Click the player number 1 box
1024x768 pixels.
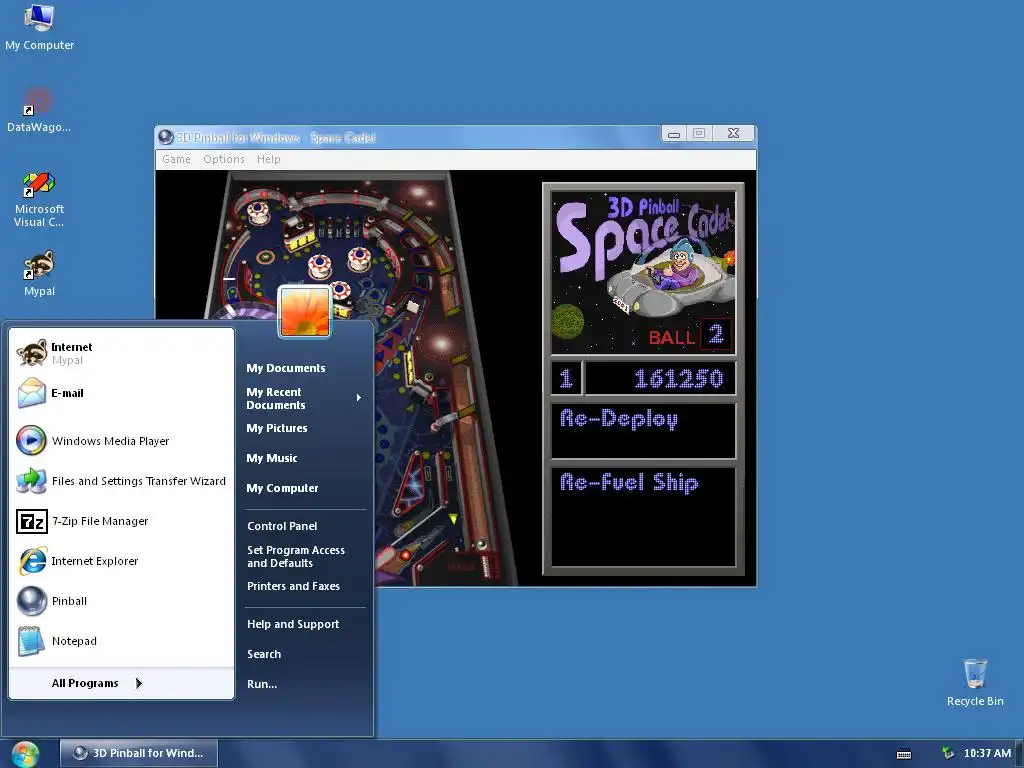click(566, 379)
